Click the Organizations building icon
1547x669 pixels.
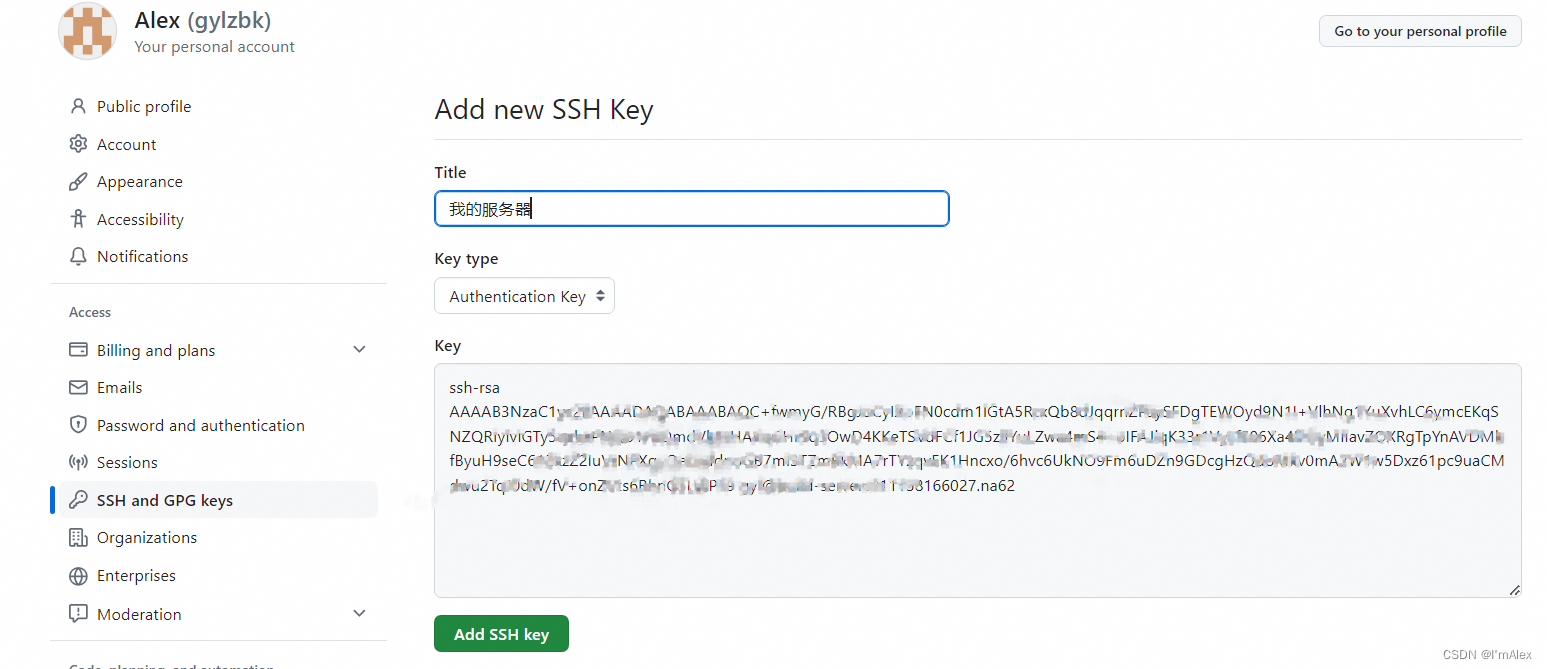pyautogui.click(x=78, y=538)
